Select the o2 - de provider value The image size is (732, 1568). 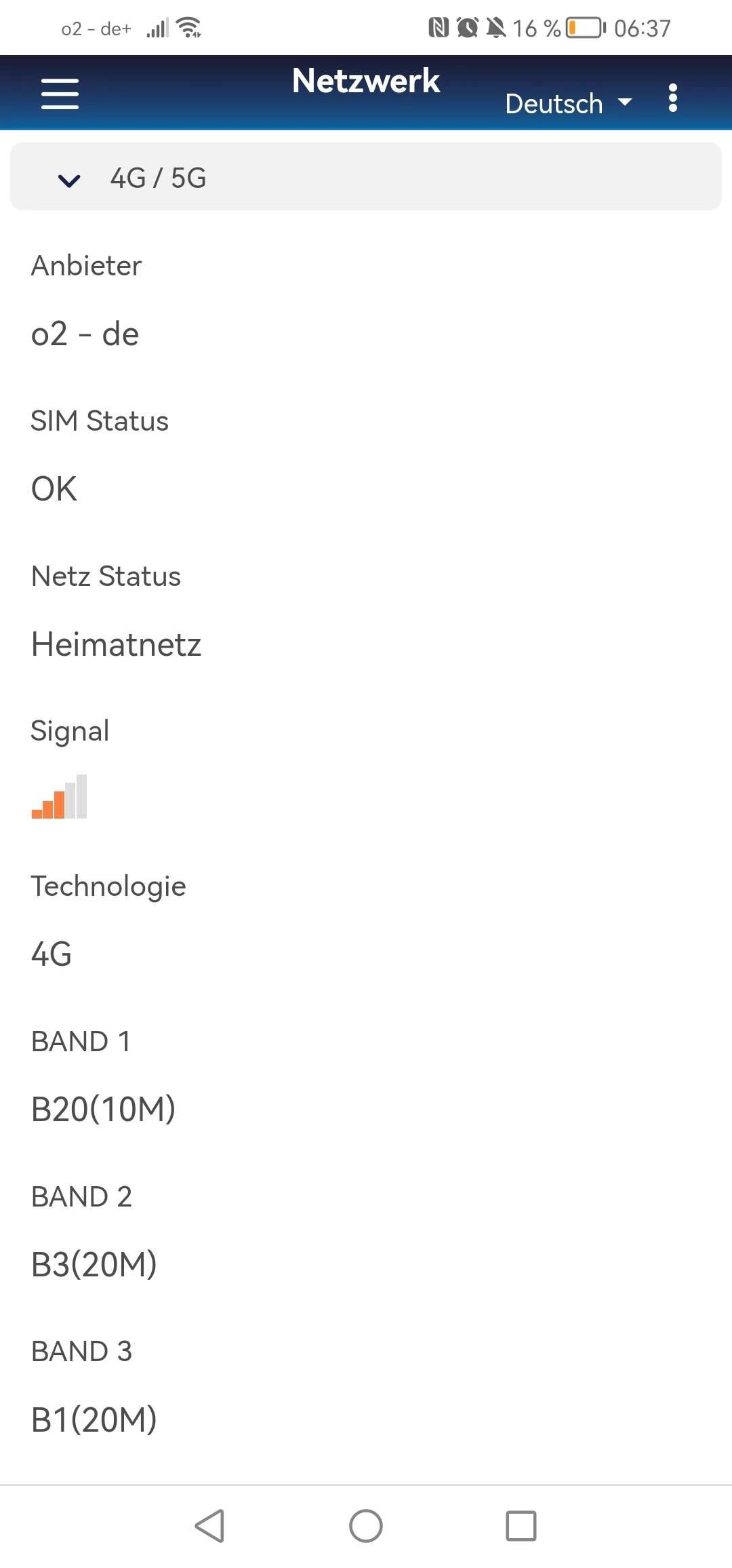pyautogui.click(x=85, y=334)
